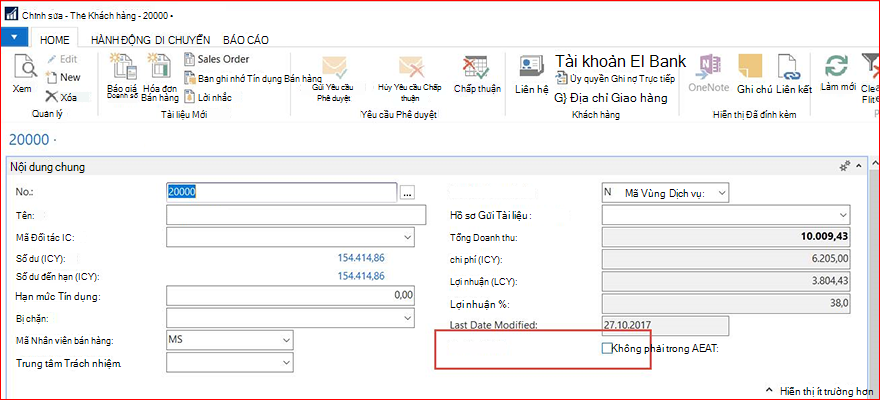The width and height of the screenshot is (880, 400).
Task: Open the blue application menu dropdown
Action: pyautogui.click(x=15, y=38)
